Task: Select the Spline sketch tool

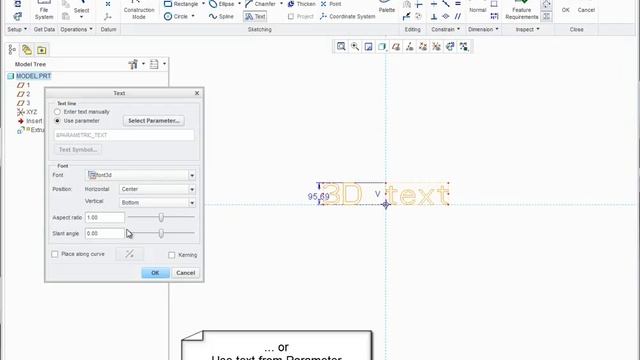Action: [x=221, y=17]
